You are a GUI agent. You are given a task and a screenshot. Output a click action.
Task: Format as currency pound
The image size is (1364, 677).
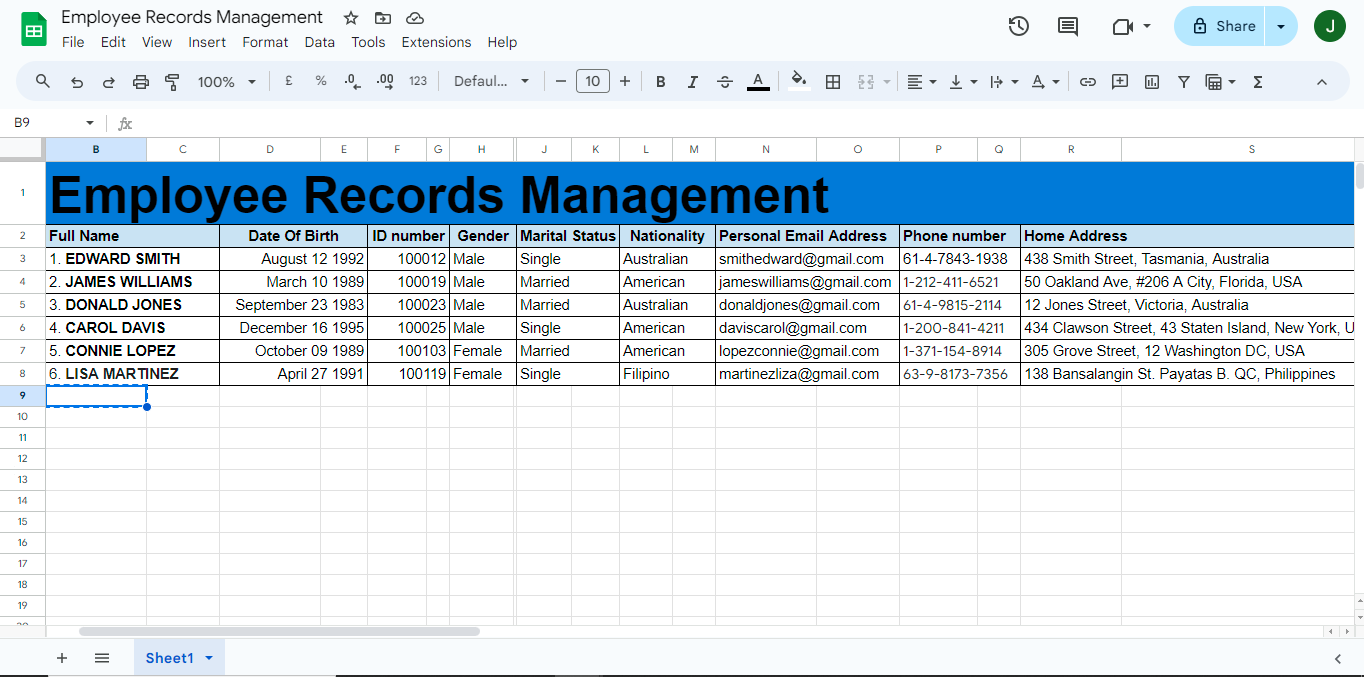coord(288,82)
